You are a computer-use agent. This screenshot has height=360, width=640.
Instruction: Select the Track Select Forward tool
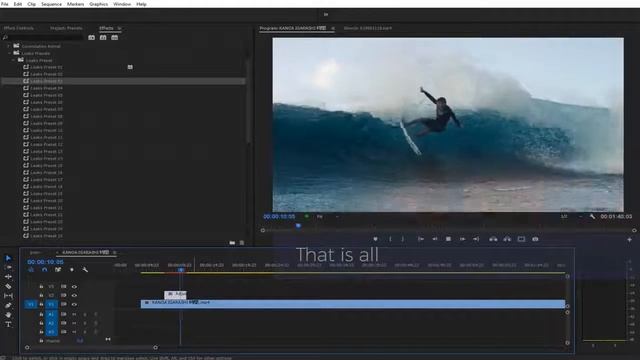tap(8, 267)
